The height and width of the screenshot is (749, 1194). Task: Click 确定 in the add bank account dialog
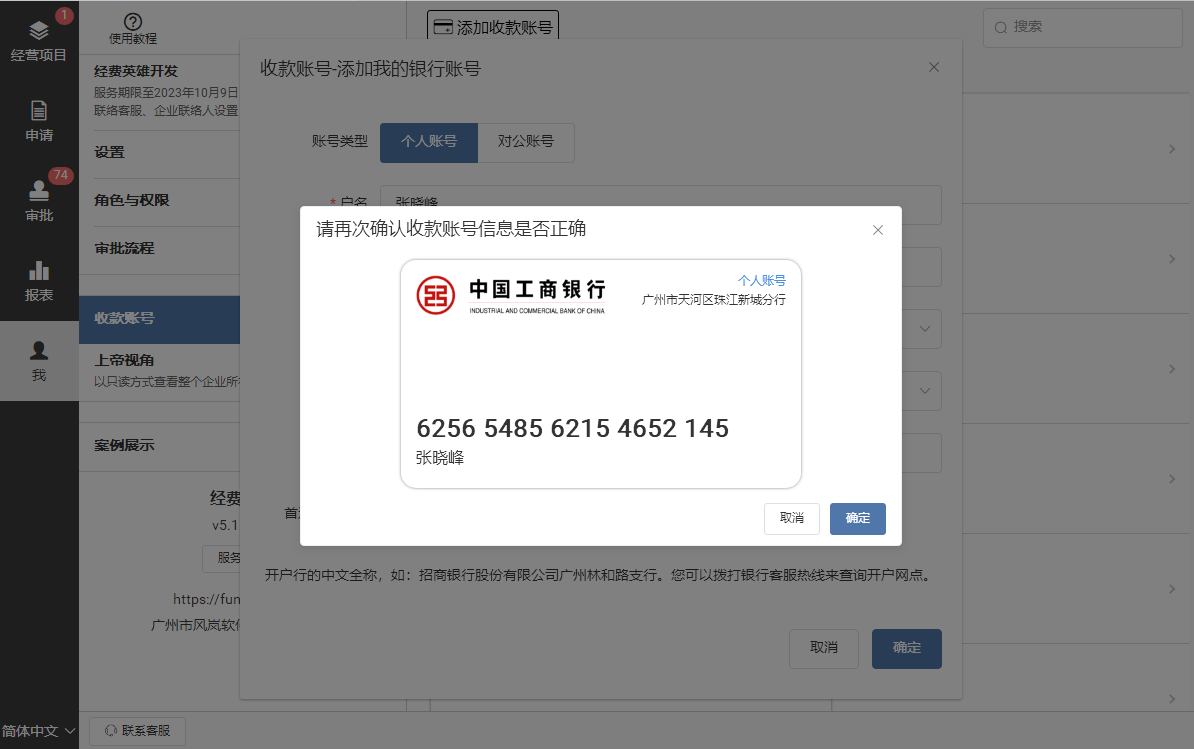(907, 649)
